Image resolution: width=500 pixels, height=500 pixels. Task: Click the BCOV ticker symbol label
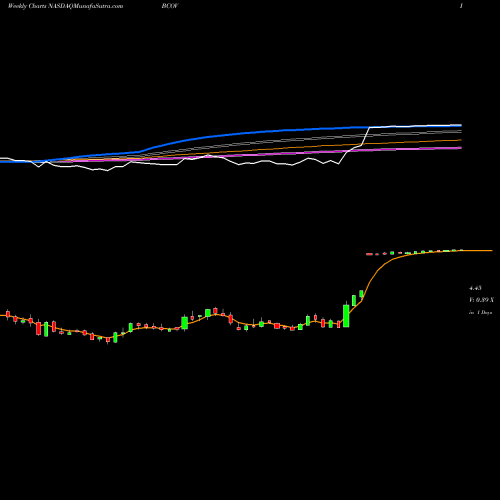click(170, 6)
